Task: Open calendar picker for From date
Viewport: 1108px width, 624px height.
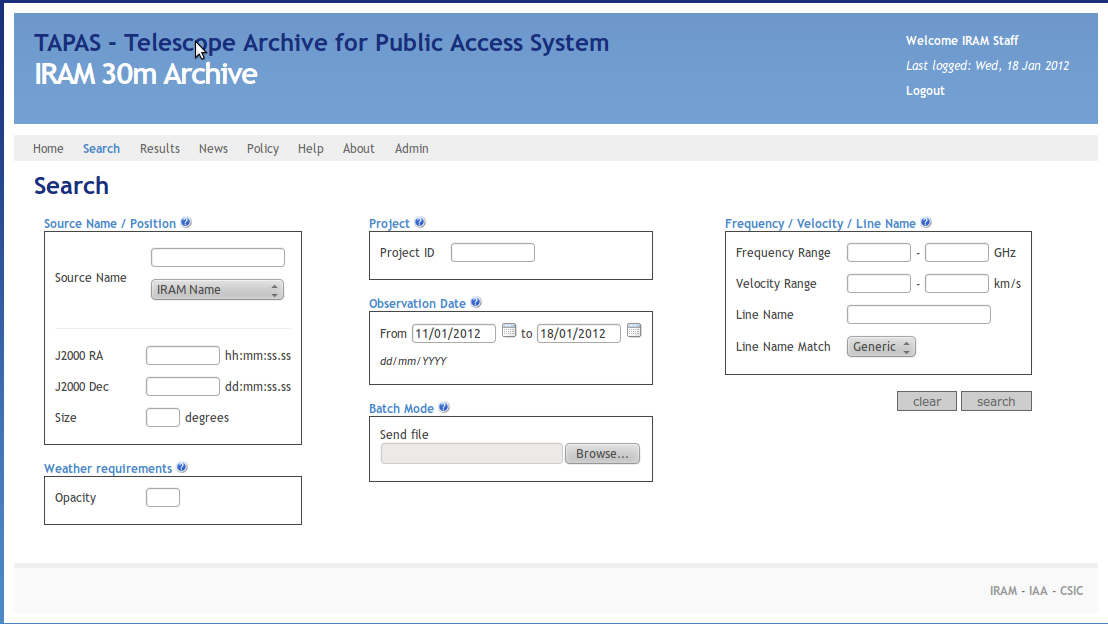Action: (x=508, y=331)
